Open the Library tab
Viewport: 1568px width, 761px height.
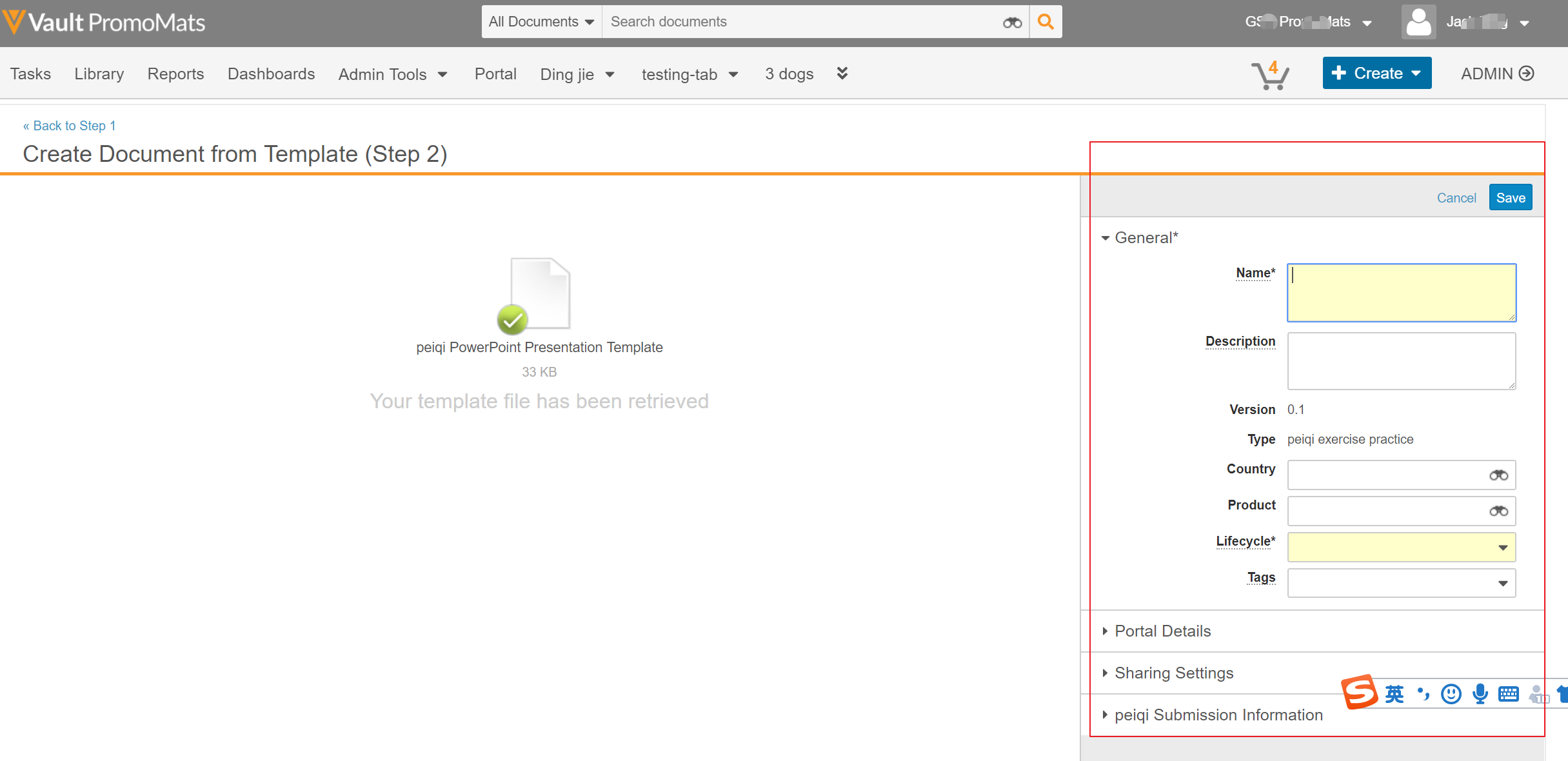point(99,74)
